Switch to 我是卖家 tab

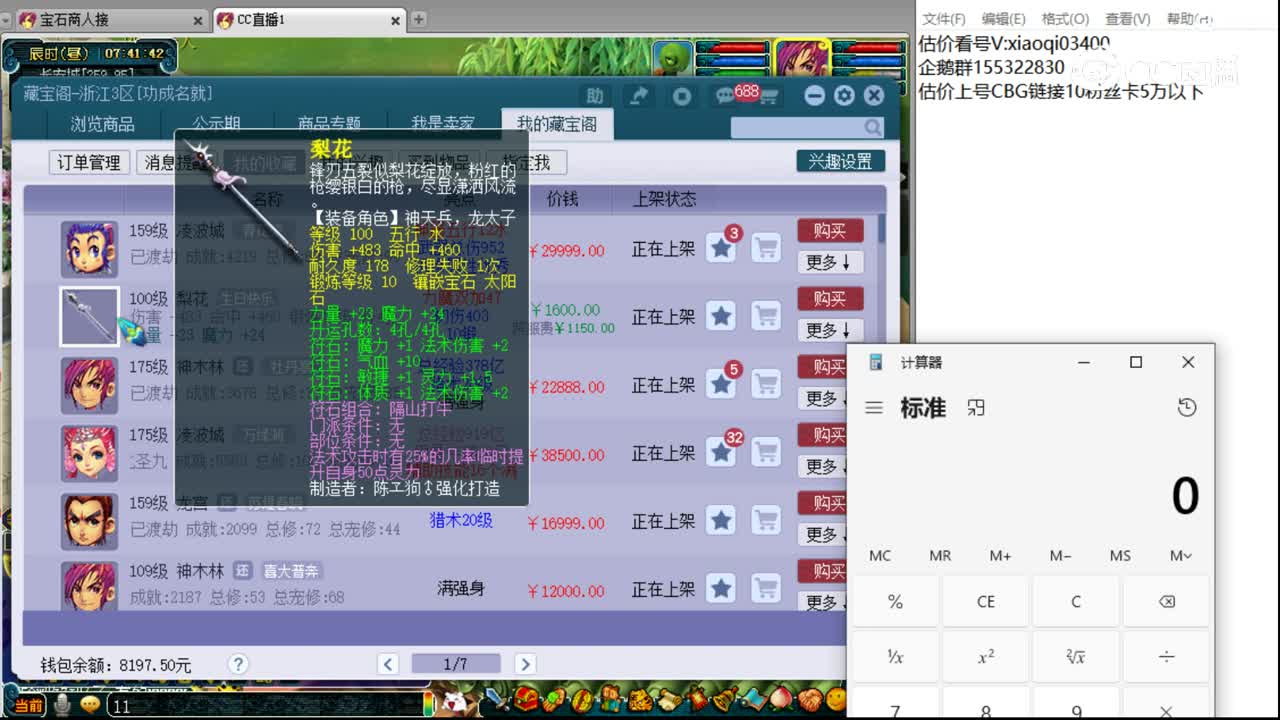[443, 124]
